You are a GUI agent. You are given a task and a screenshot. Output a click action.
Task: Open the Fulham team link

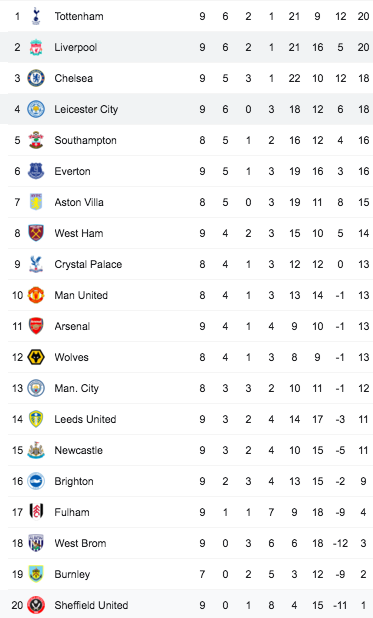point(72,512)
